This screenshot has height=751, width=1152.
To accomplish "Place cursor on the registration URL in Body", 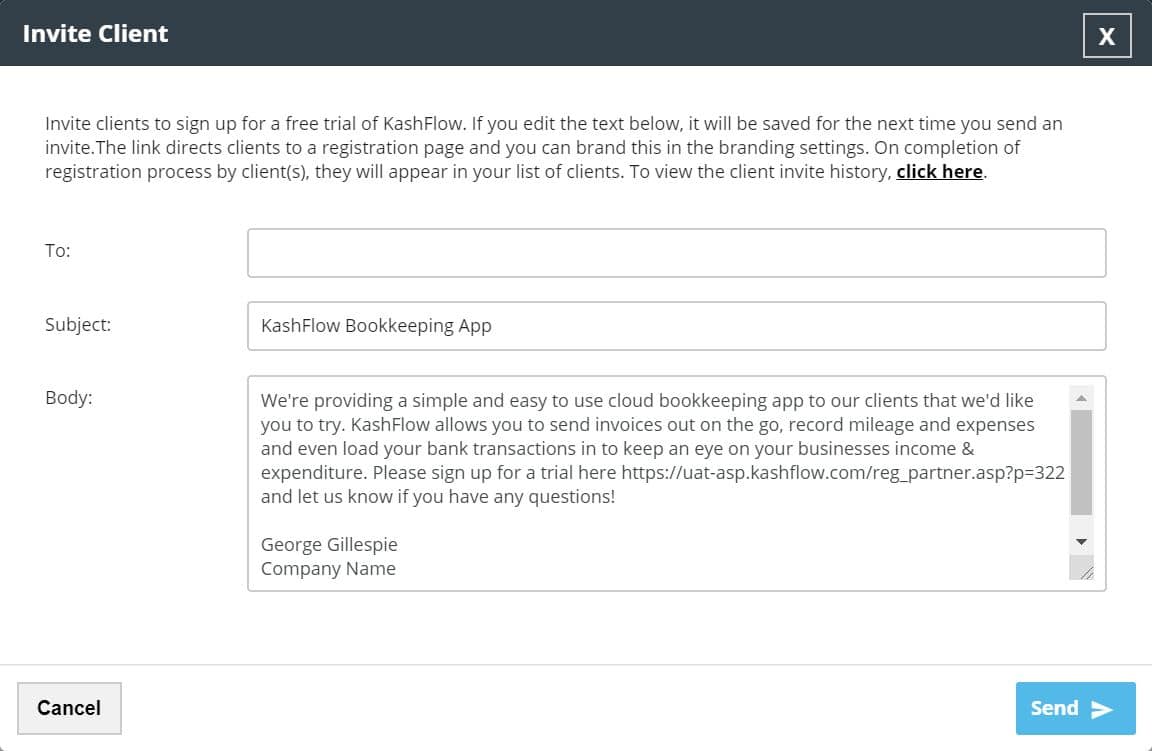I will 842,473.
